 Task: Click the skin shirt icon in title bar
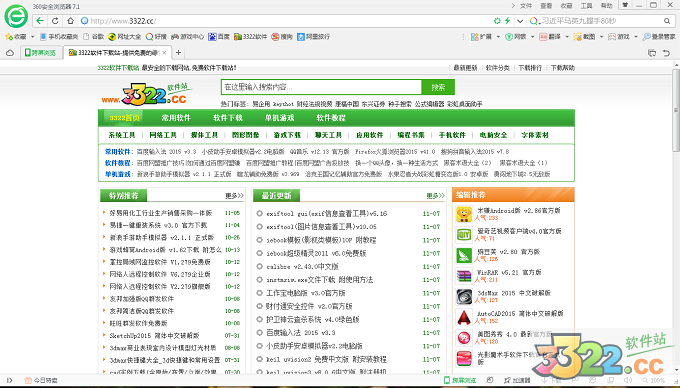[625, 5]
